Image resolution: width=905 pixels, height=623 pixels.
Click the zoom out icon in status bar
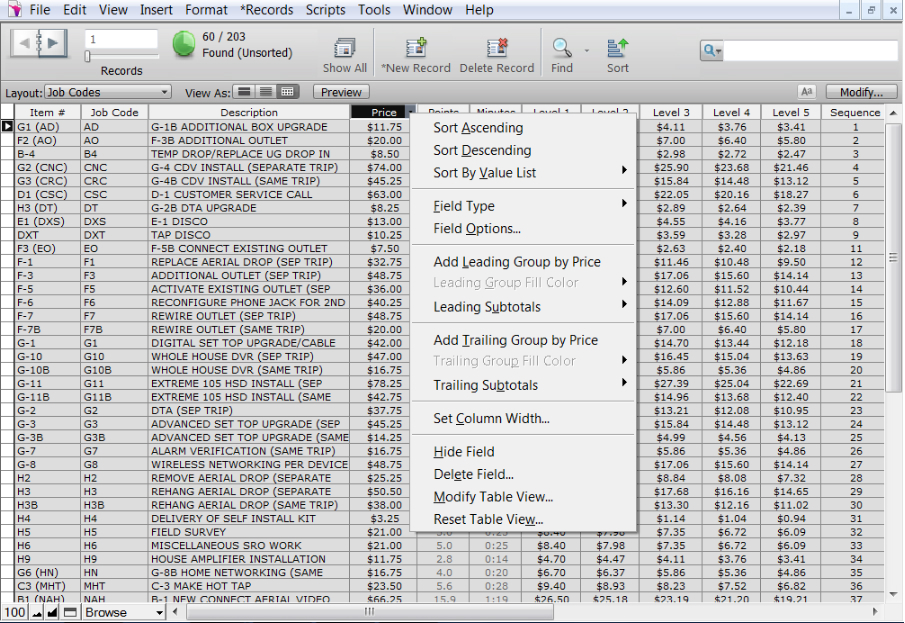35,612
